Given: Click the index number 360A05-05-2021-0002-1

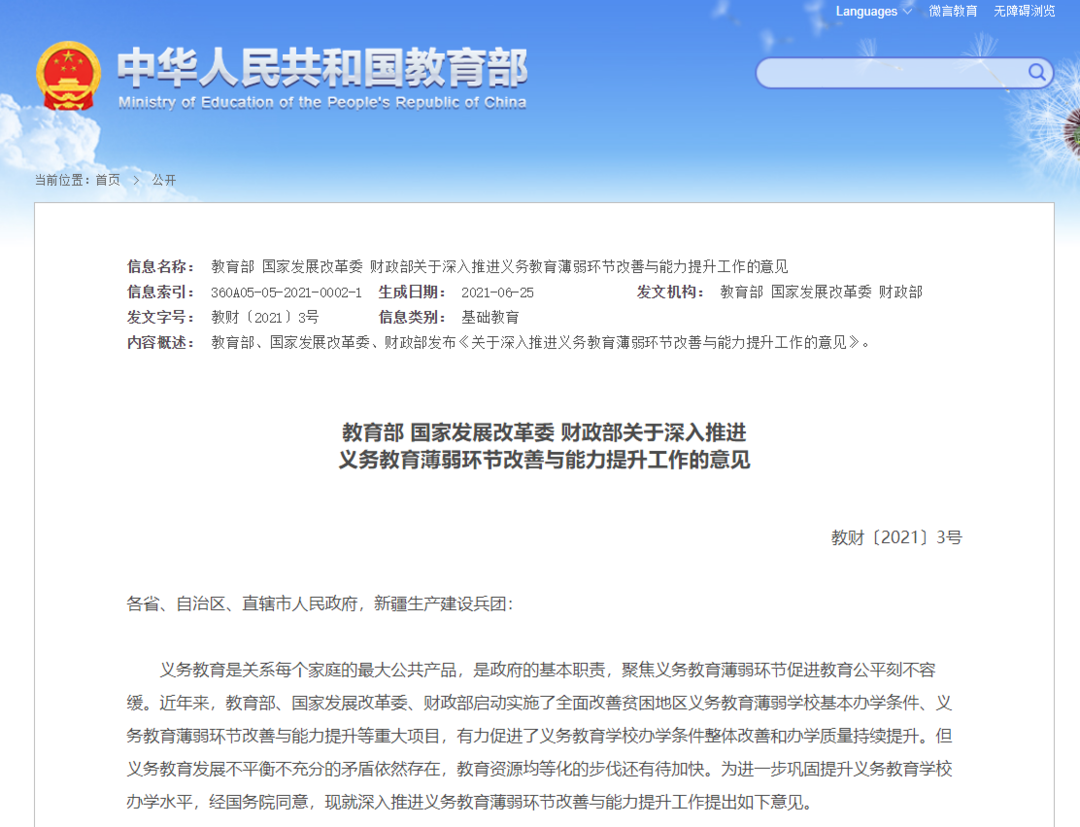Looking at the screenshot, I should (287, 293).
